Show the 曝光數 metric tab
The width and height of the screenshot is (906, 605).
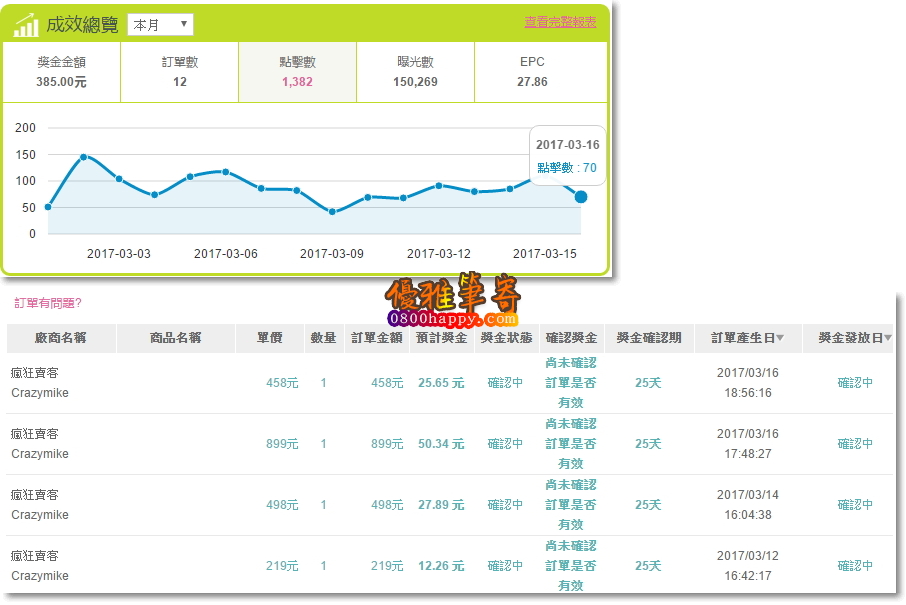coord(415,72)
